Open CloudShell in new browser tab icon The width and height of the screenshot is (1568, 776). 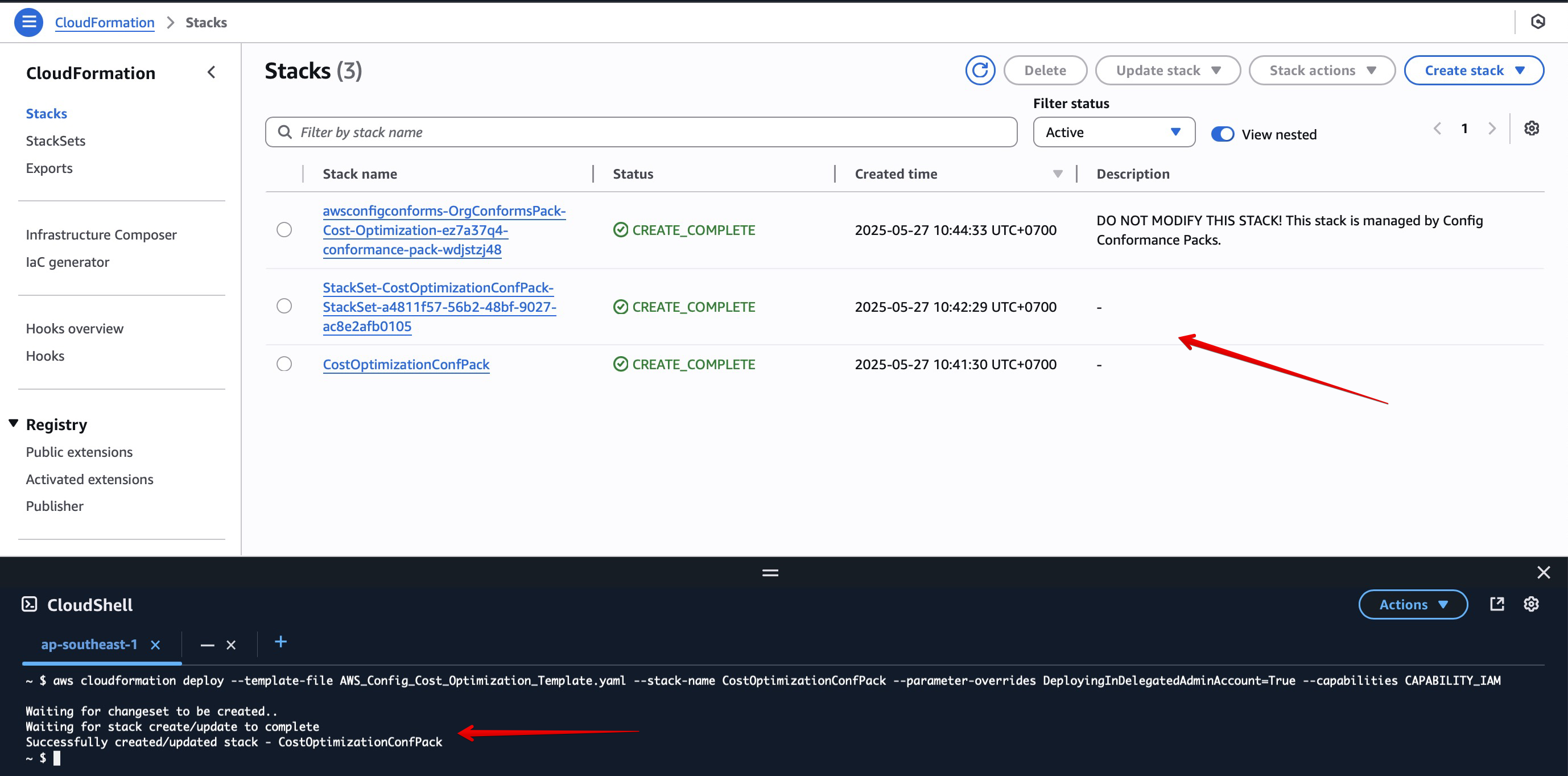(1497, 604)
